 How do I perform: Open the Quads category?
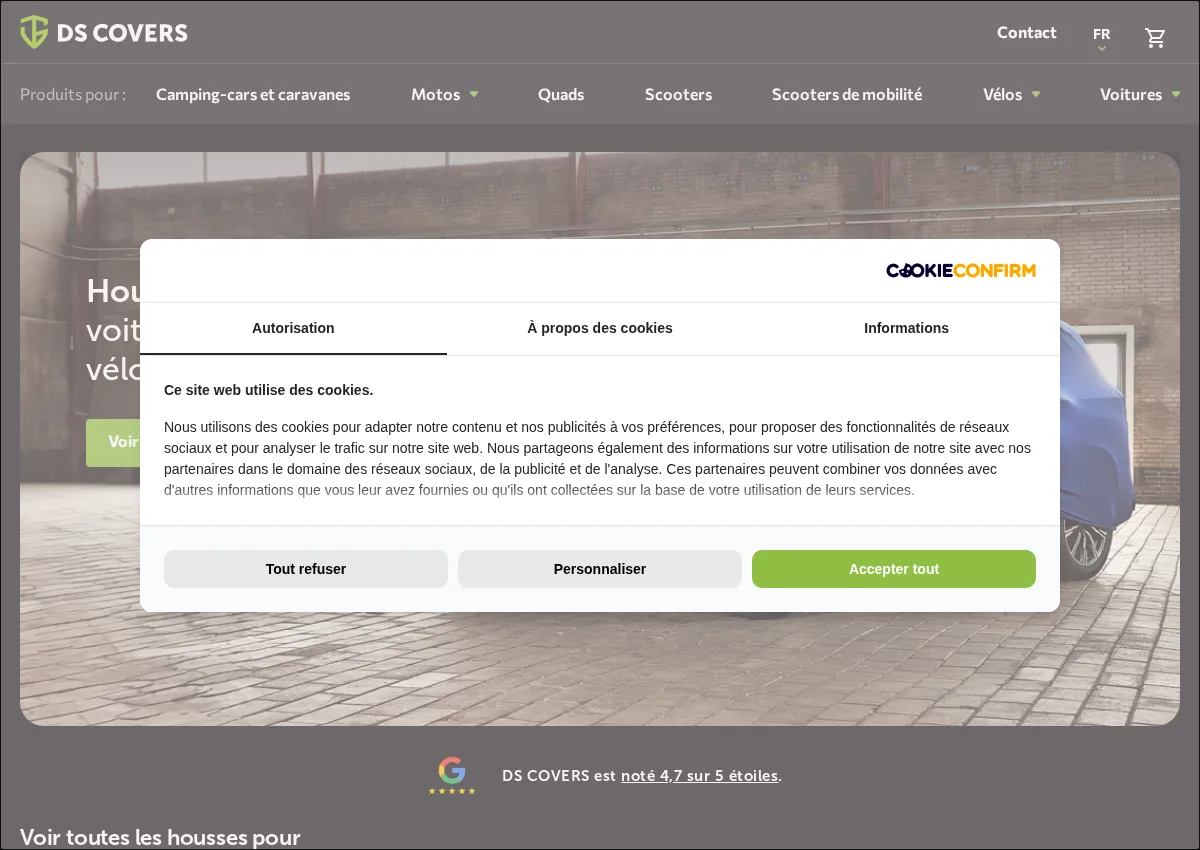(x=561, y=94)
